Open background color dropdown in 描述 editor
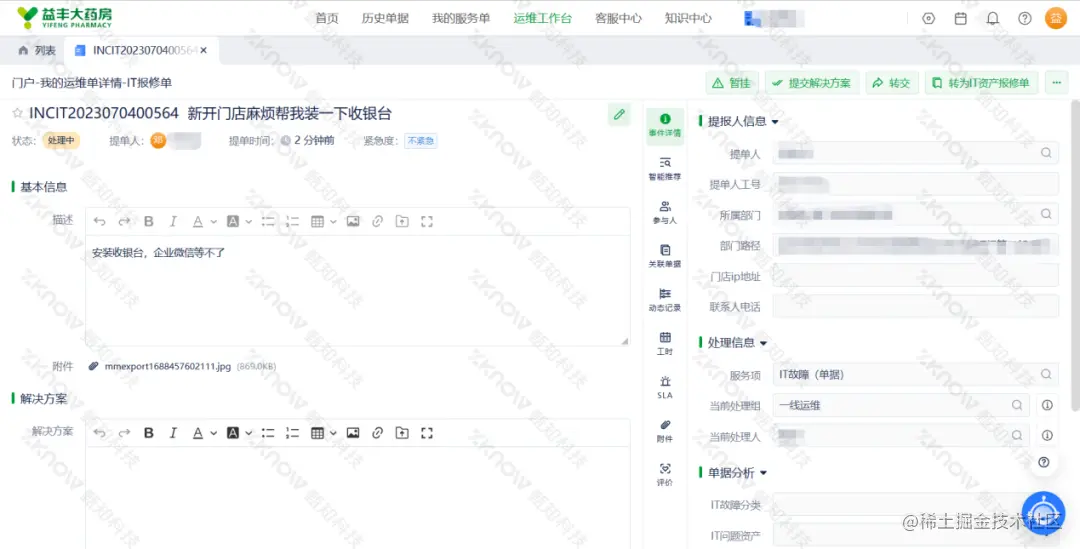Screen dimensions: 1080x549 click(249, 222)
